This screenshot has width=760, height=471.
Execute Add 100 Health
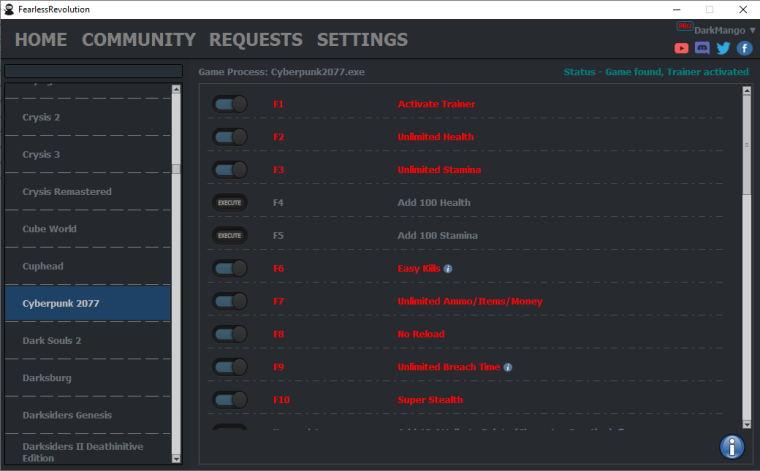[230, 203]
